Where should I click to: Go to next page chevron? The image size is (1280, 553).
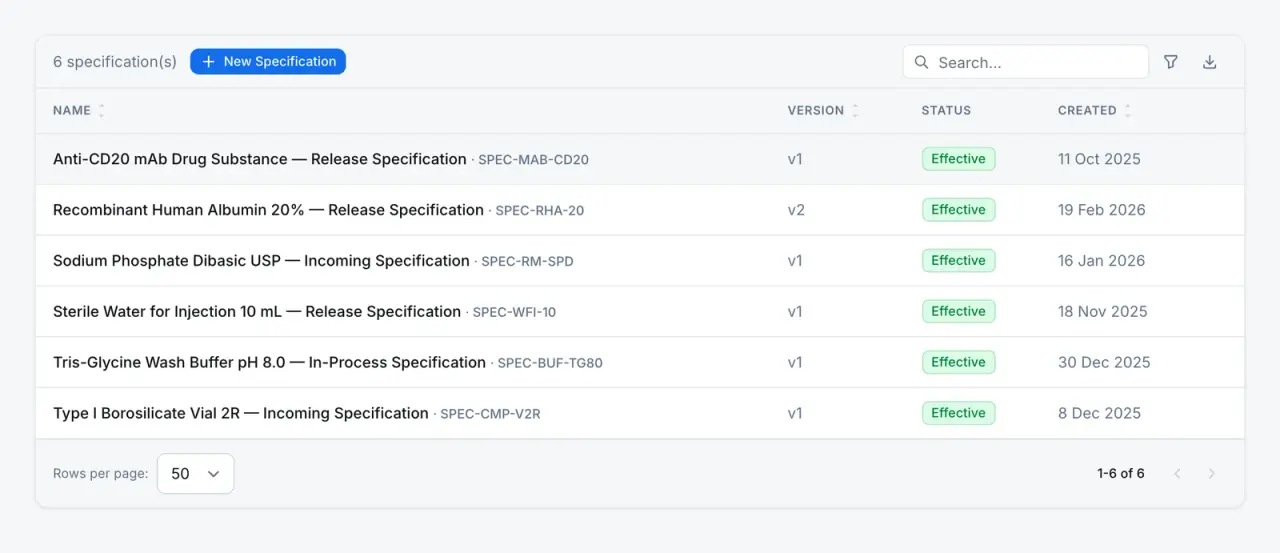click(1212, 474)
